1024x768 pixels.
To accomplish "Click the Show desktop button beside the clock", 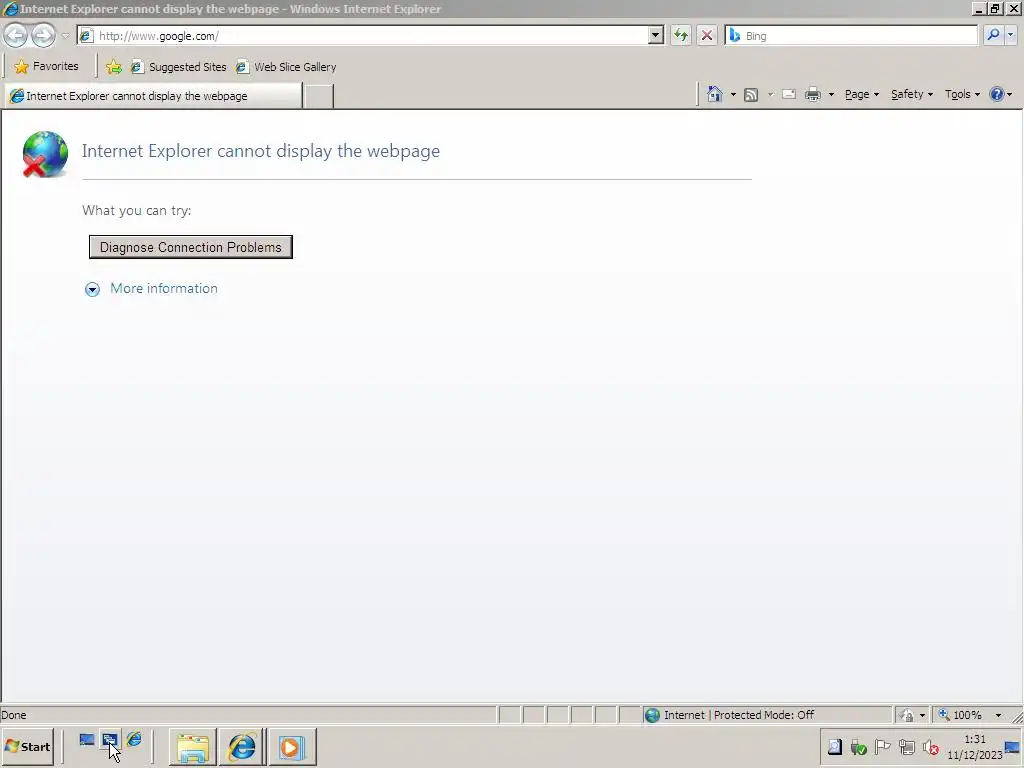I will tap(1012, 747).
